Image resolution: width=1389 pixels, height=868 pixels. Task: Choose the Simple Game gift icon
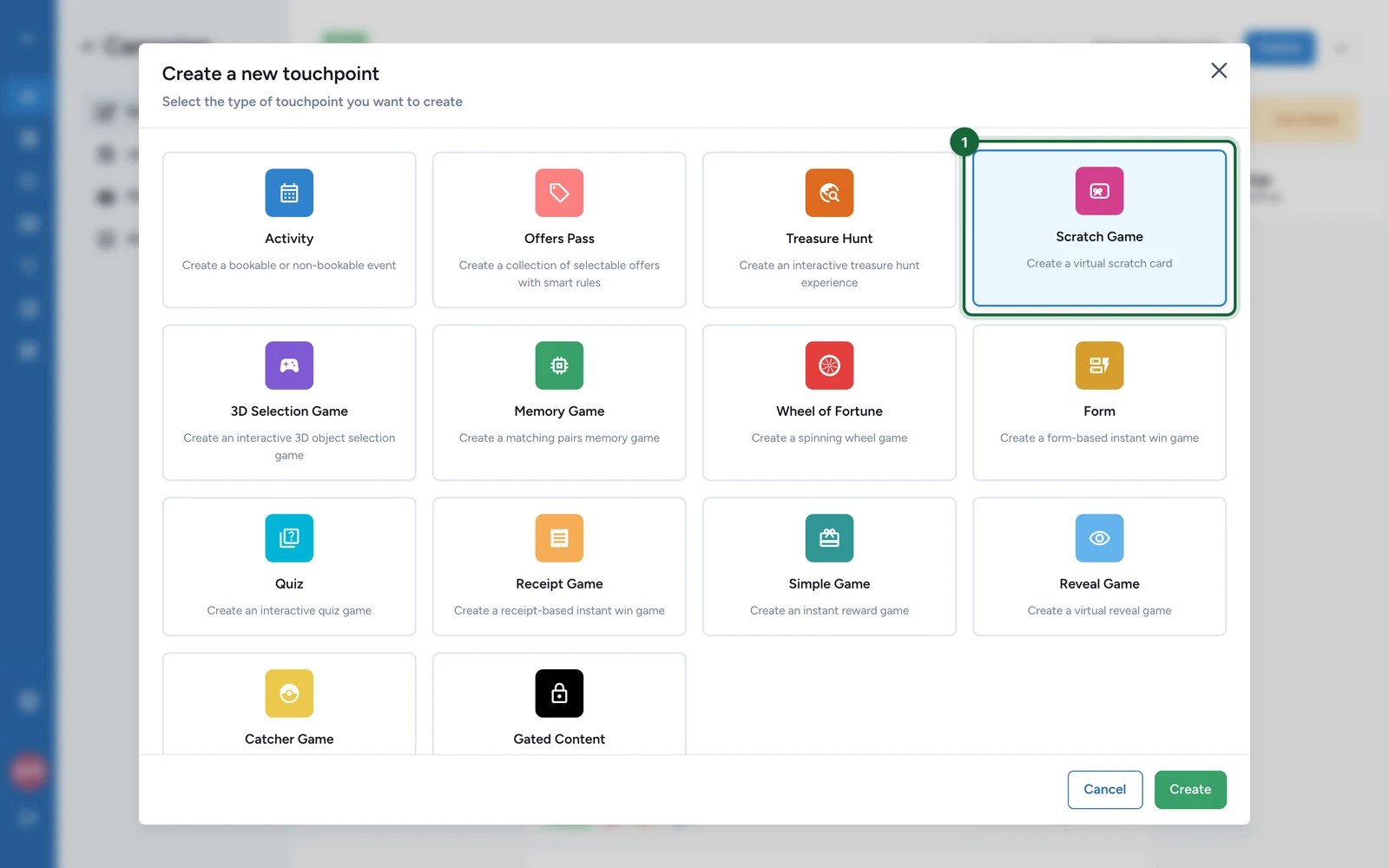point(829,538)
